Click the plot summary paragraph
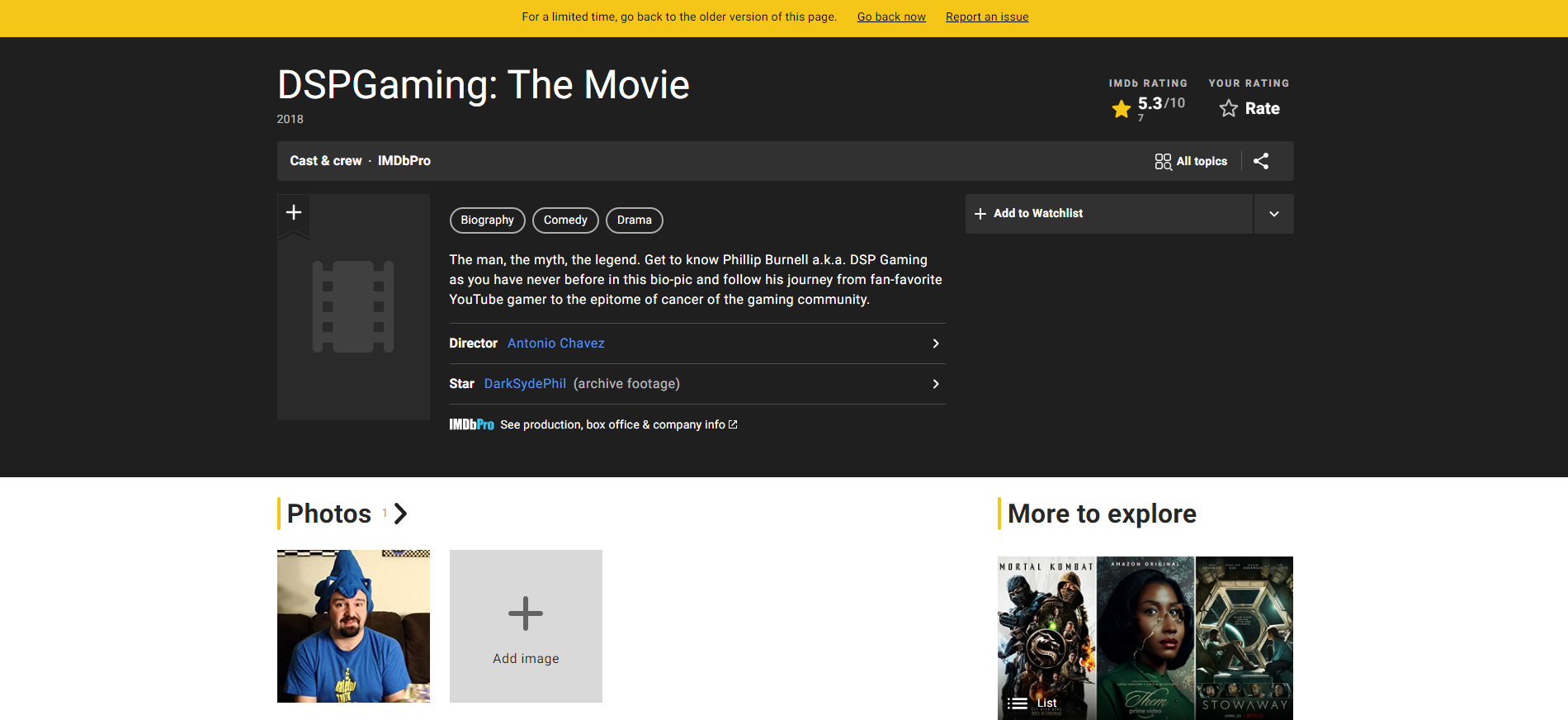This screenshot has height=720, width=1568. point(696,280)
